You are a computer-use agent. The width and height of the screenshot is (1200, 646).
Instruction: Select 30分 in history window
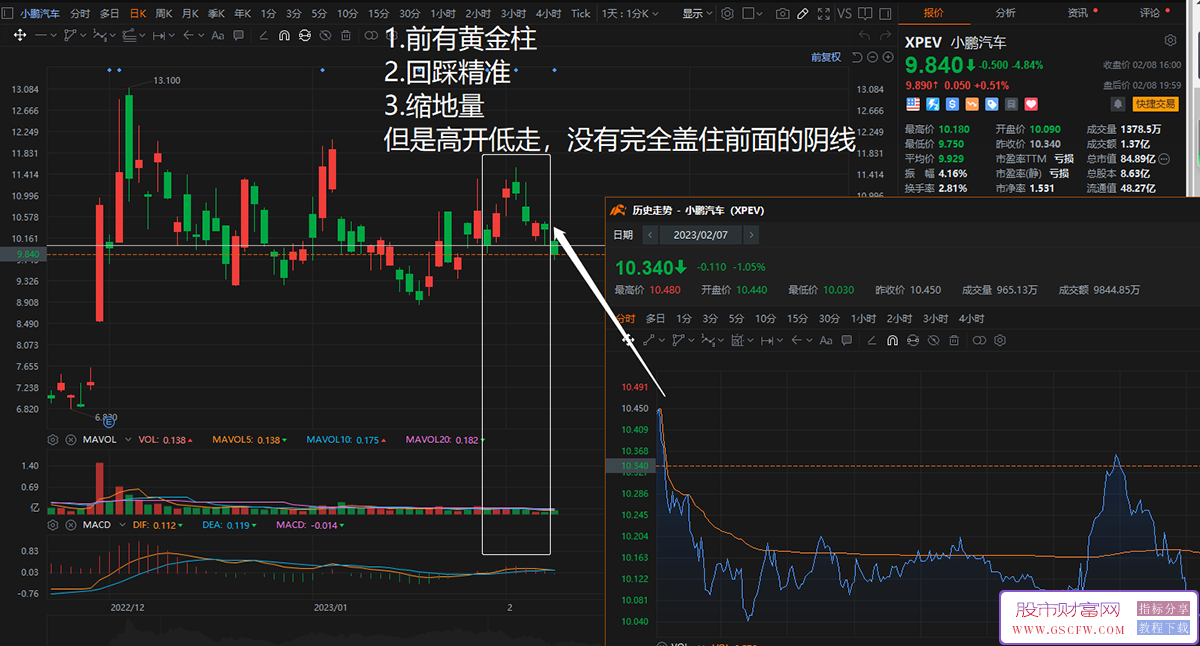(829, 319)
